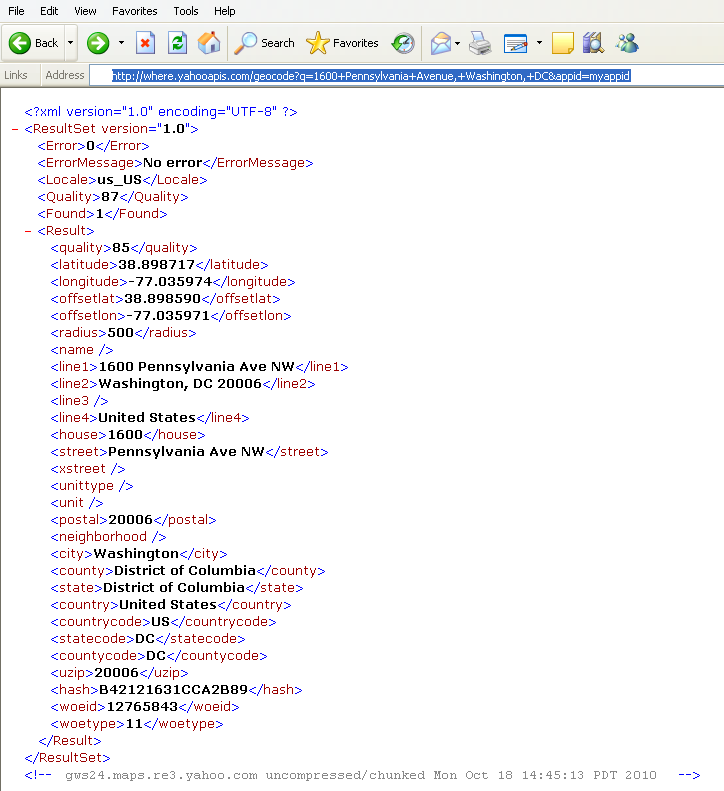Screen dimensions: 724x791
Task: Click the lowercase quality value 85
Action: [121, 248]
